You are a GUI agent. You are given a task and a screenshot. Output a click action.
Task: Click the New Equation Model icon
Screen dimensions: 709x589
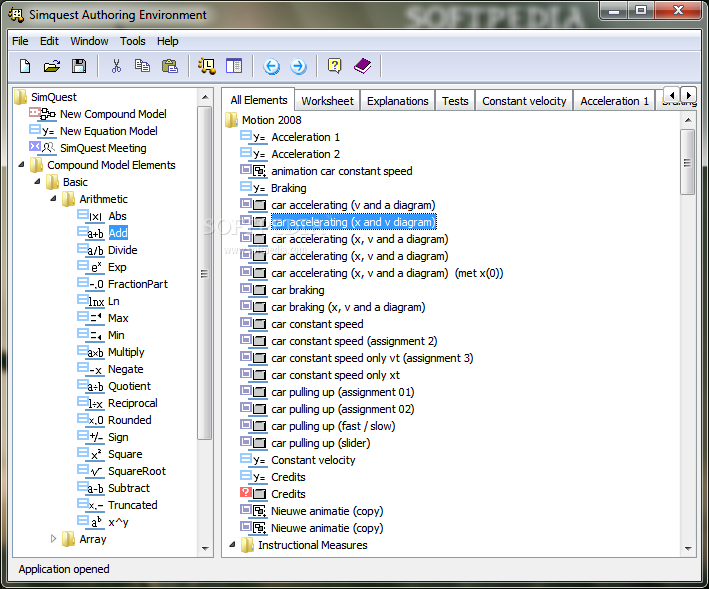(42, 131)
